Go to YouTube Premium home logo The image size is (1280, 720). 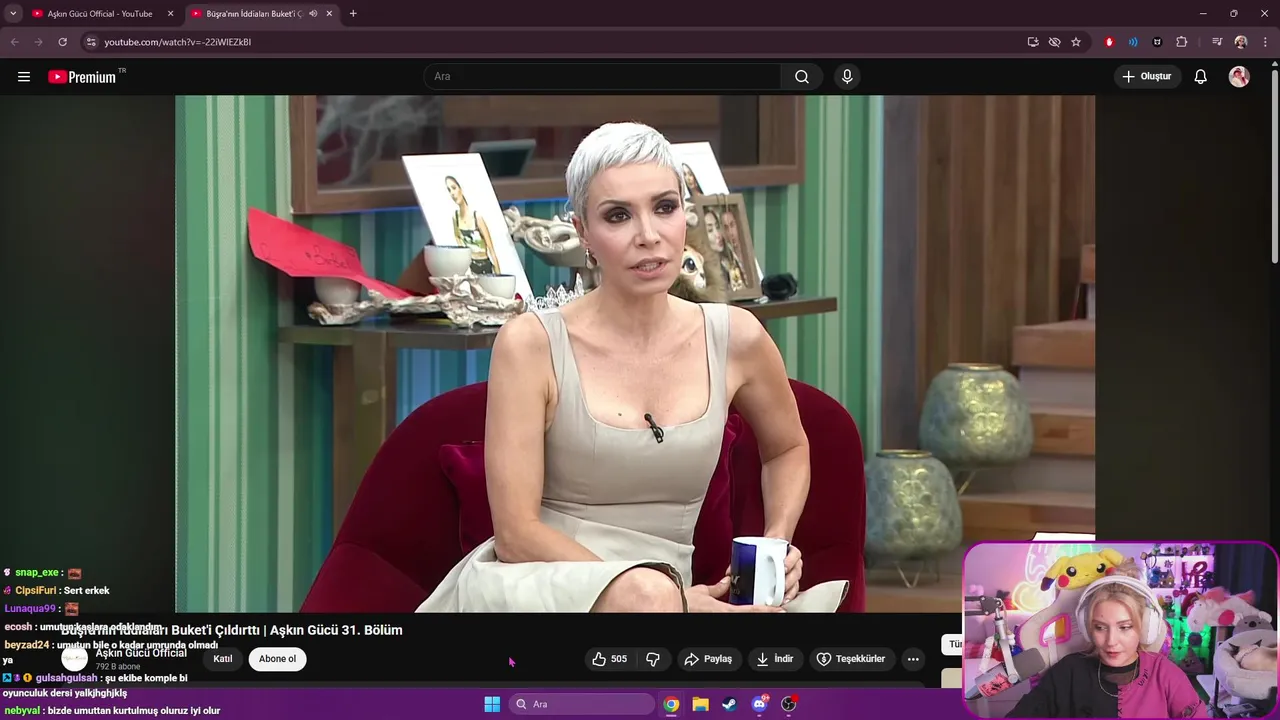[x=82, y=77]
